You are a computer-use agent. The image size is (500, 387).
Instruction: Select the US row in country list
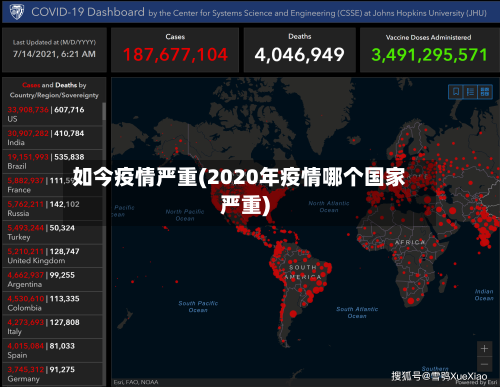[52, 114]
